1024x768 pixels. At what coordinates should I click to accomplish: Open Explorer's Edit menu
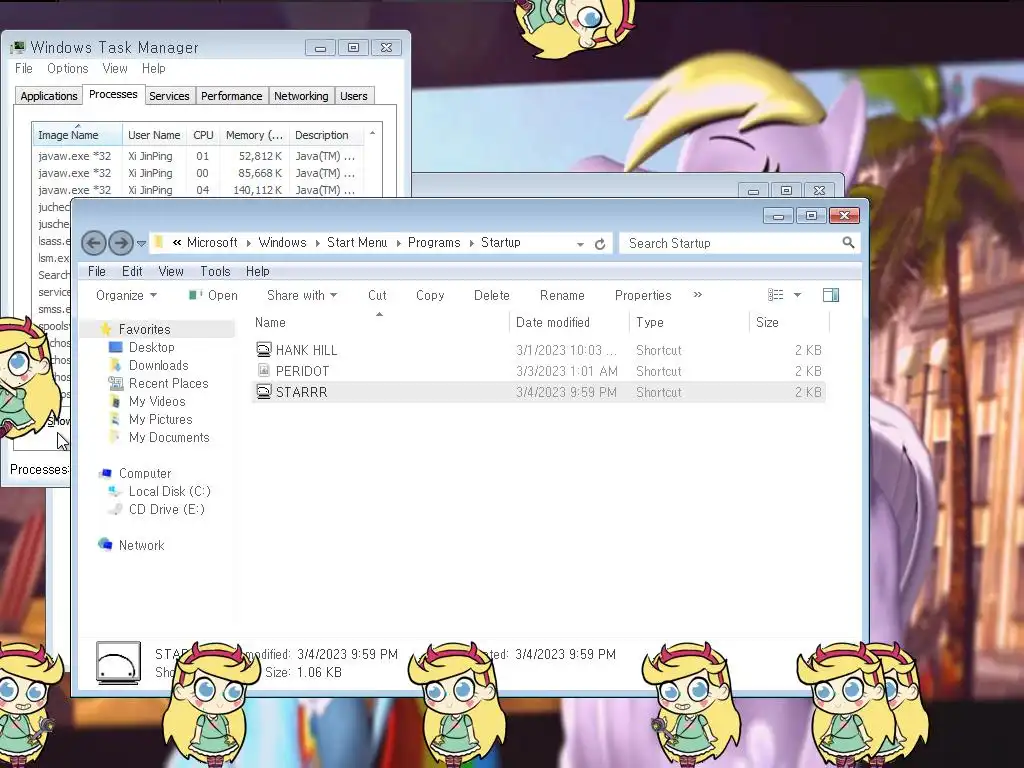tap(132, 271)
